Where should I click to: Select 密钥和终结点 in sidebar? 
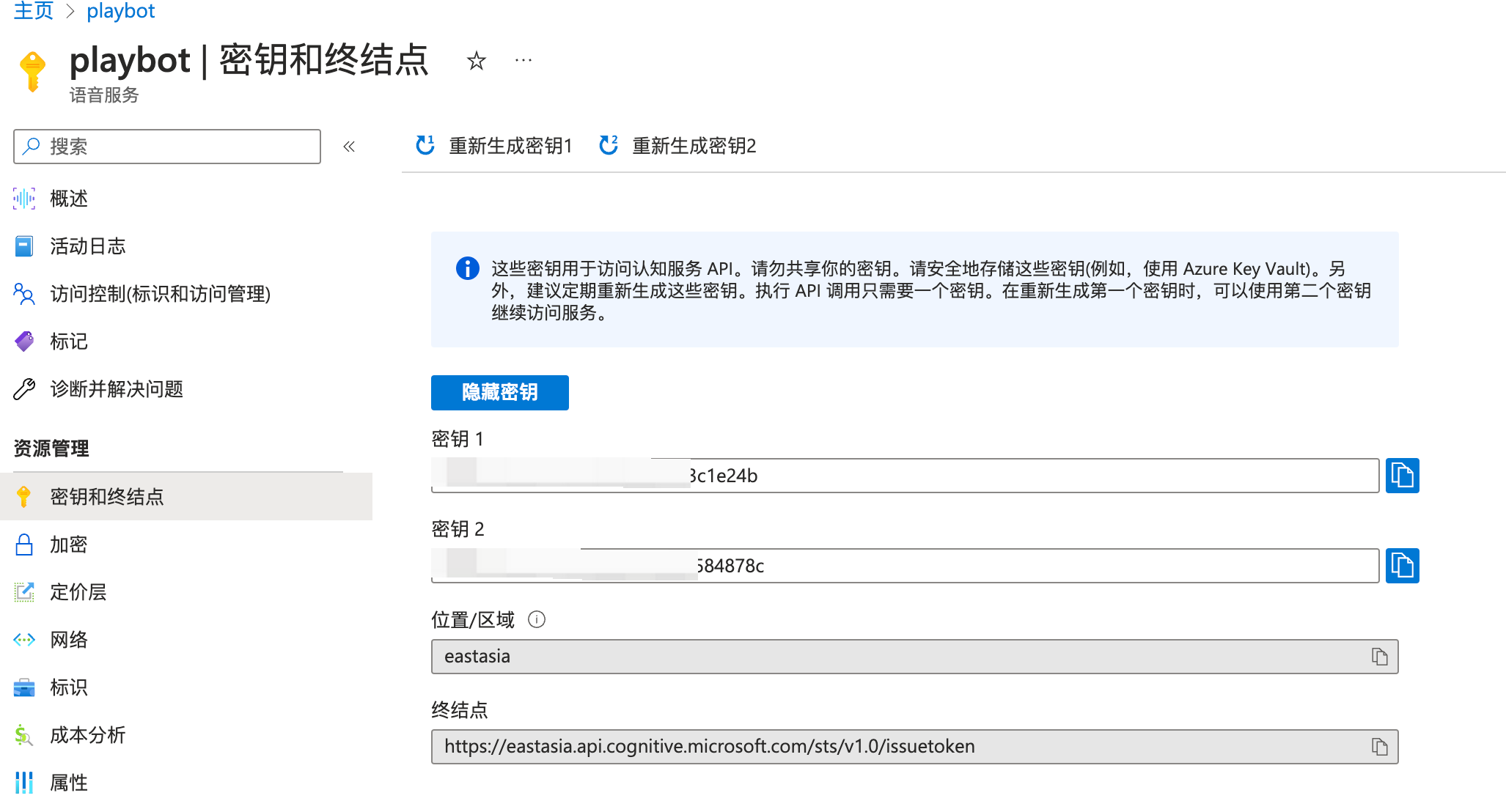tap(109, 497)
